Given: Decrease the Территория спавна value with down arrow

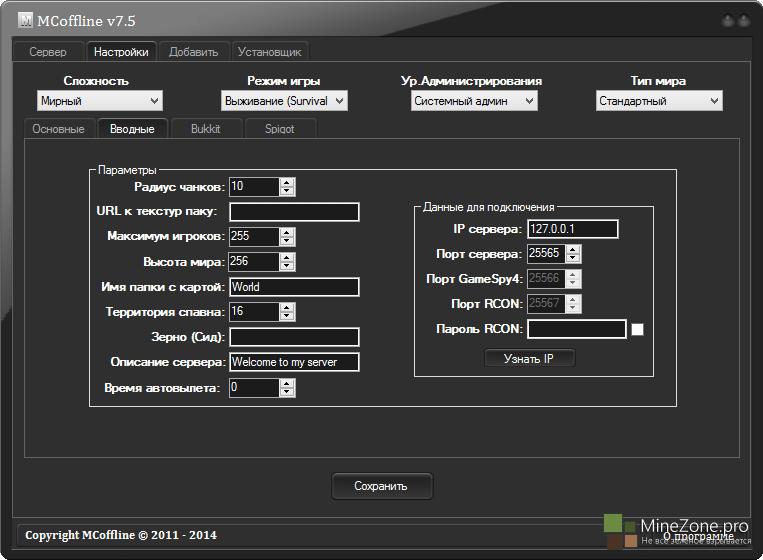Looking at the screenshot, I should pyautogui.click(x=287, y=316).
